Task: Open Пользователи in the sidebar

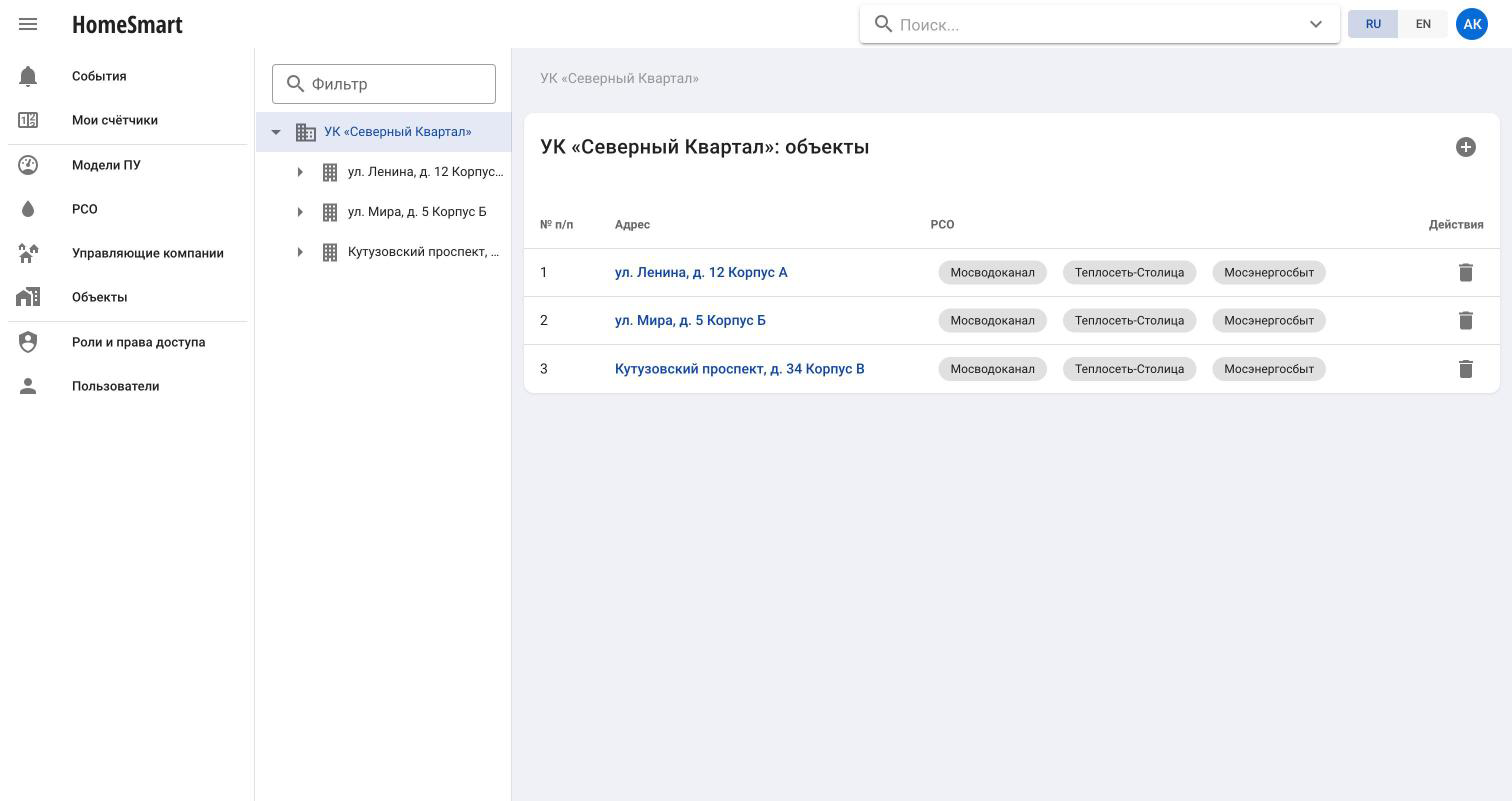Action: coord(116,386)
